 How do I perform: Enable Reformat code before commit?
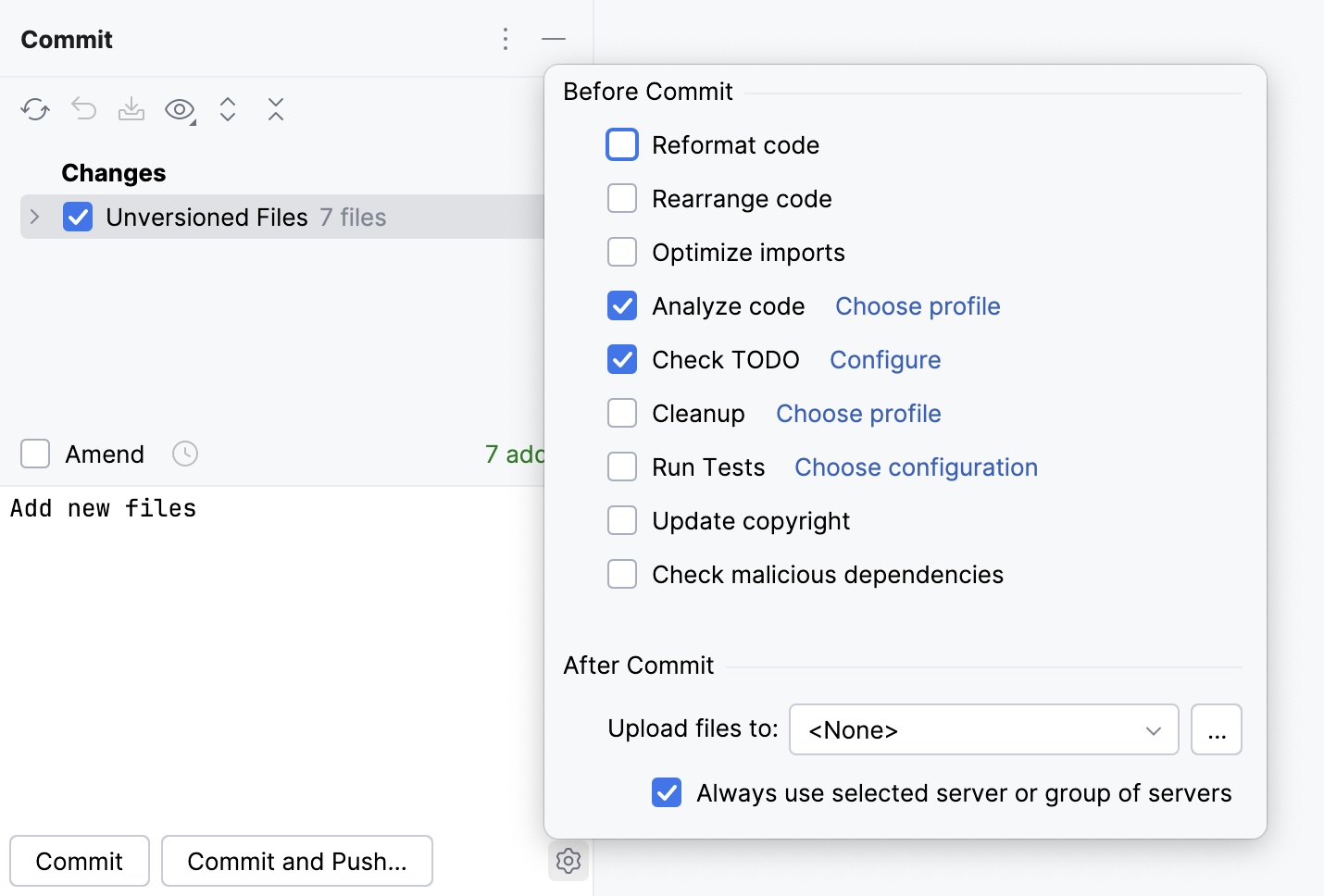(621, 144)
